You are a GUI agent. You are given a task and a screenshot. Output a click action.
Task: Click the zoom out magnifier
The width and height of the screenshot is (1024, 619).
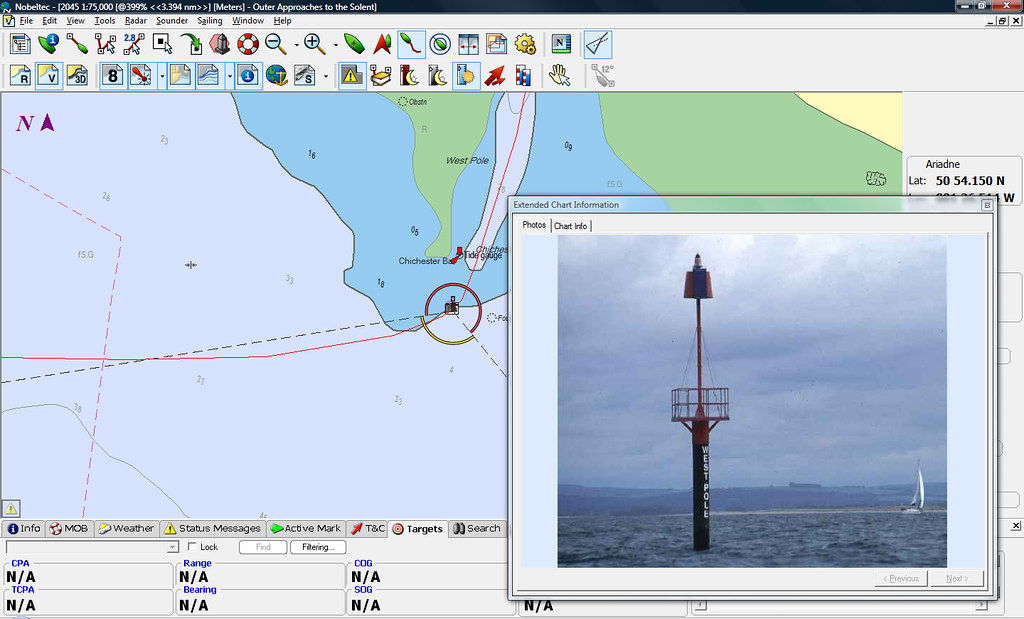point(276,44)
